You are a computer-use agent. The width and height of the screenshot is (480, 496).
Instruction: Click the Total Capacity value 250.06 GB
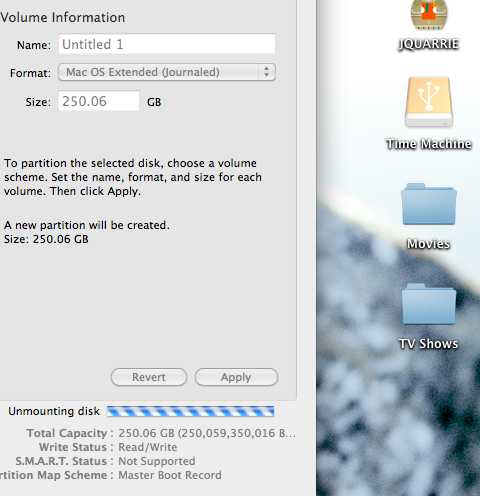tap(207, 433)
